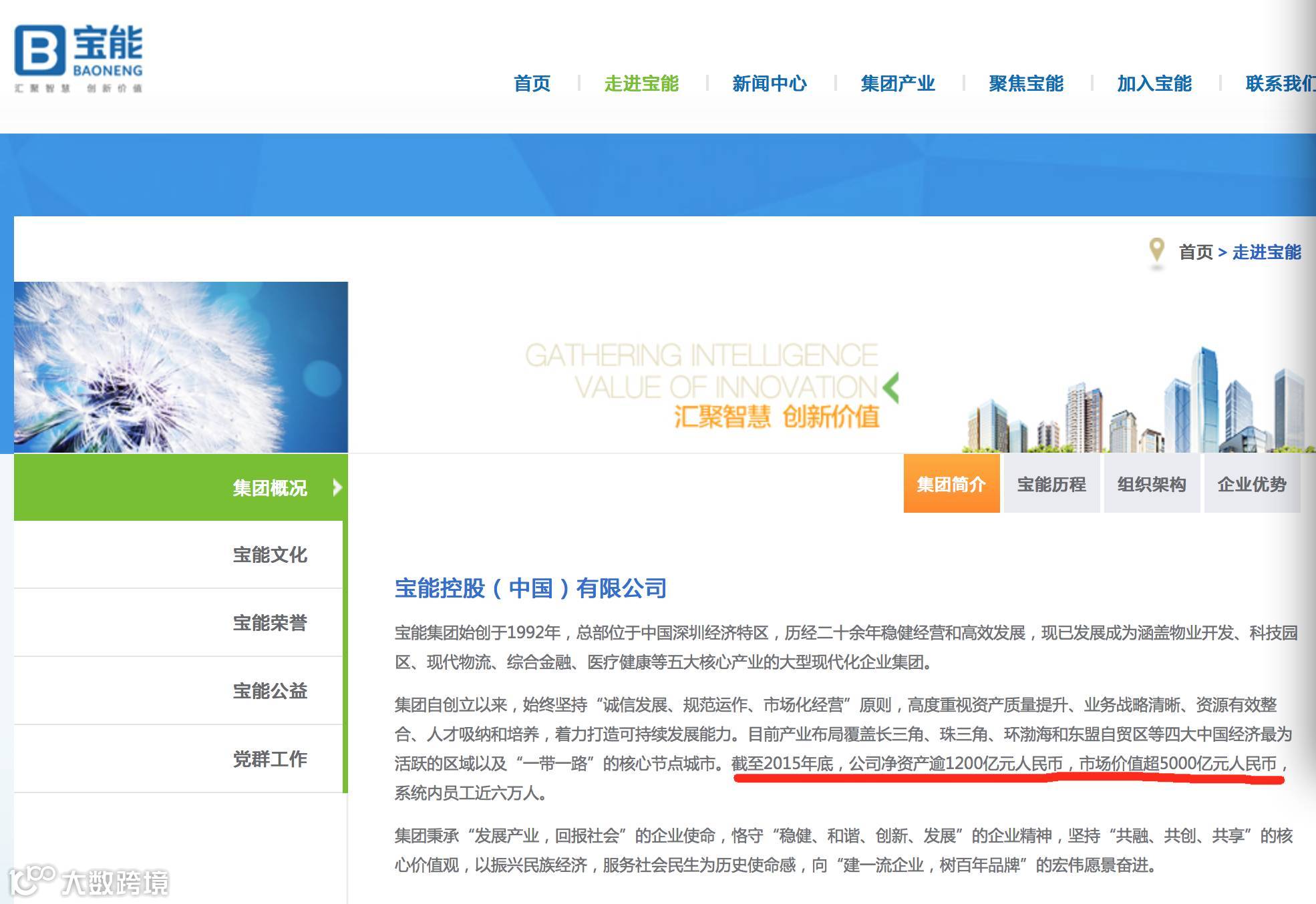Viewport: 1316px width, 904px height.
Task: Click white arrow on 集团概况 item
Action: tap(337, 487)
